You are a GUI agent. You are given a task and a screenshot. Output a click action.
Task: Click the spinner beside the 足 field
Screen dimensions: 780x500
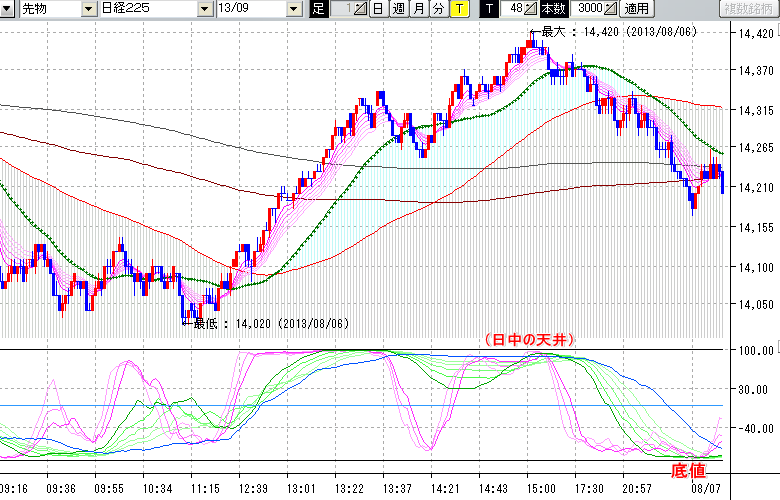(x=361, y=9)
